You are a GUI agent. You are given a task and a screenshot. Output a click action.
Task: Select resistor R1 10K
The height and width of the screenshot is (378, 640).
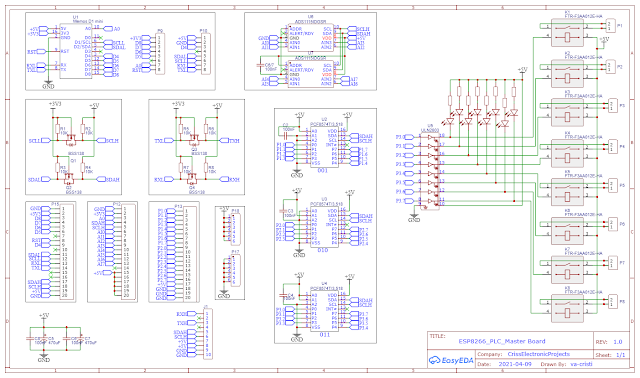[57, 129]
